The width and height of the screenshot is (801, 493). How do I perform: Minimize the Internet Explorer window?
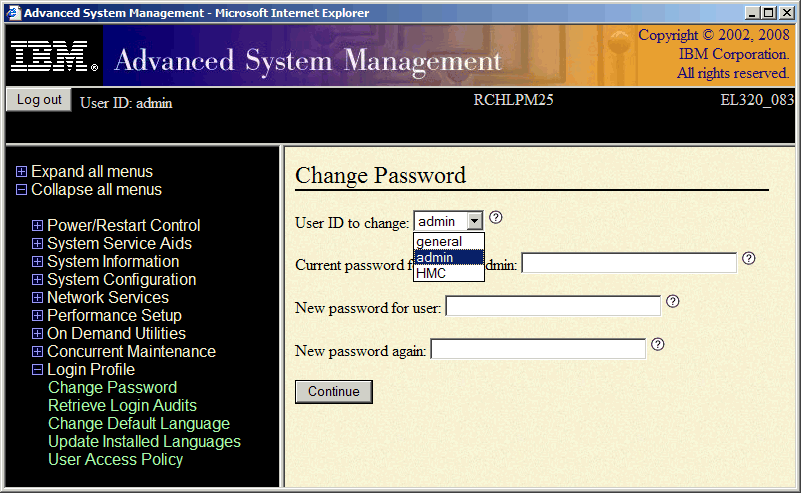[x=752, y=13]
